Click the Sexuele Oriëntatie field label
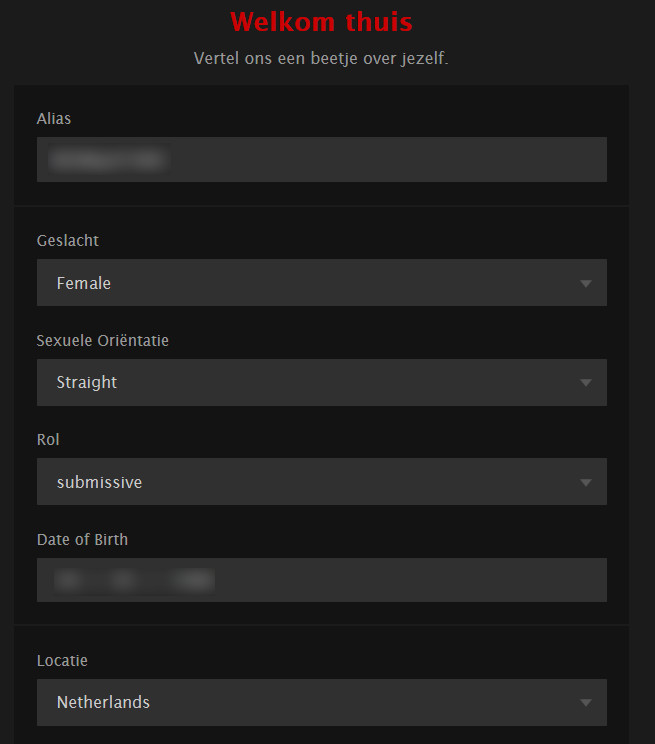 [x=103, y=341]
